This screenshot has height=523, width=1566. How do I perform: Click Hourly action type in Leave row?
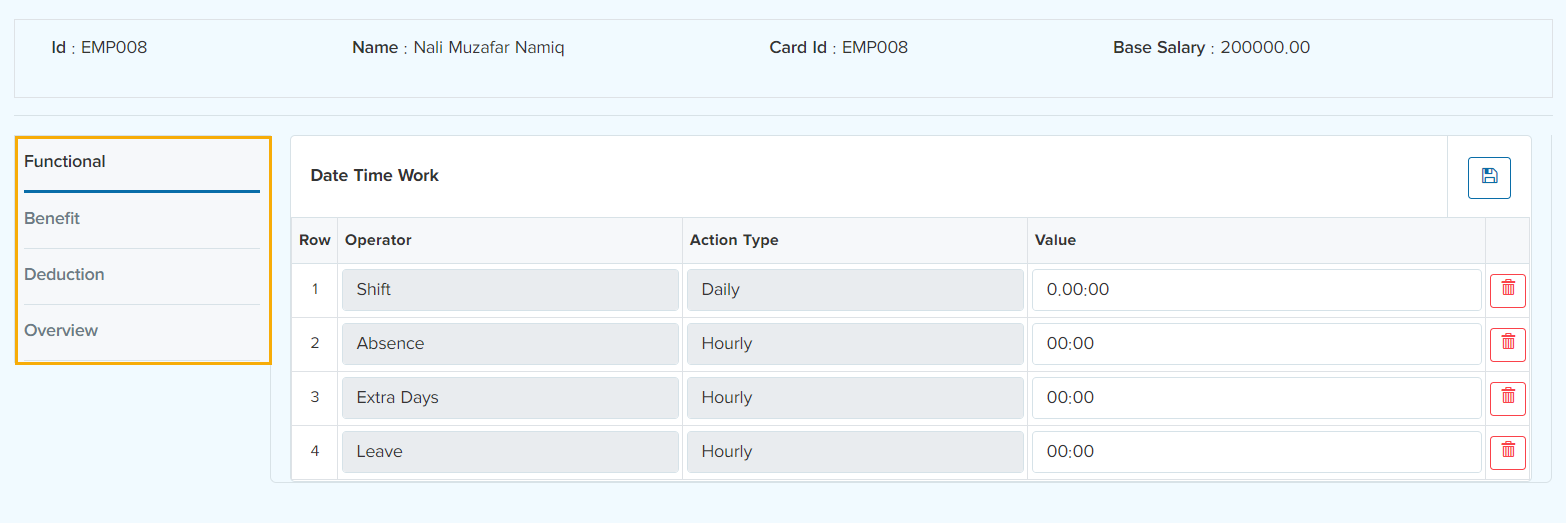tap(855, 452)
